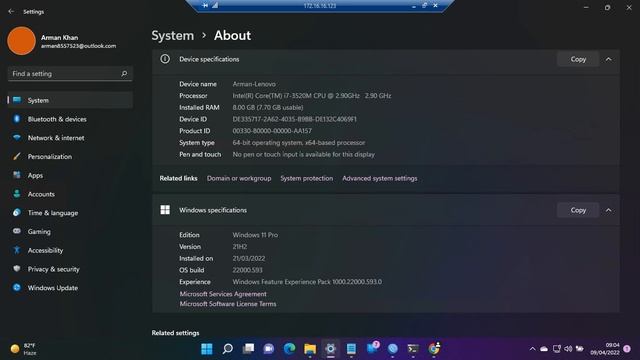This screenshot has height=360, width=640.
Task: Collapse the Windows specifications section
Action: (609, 210)
